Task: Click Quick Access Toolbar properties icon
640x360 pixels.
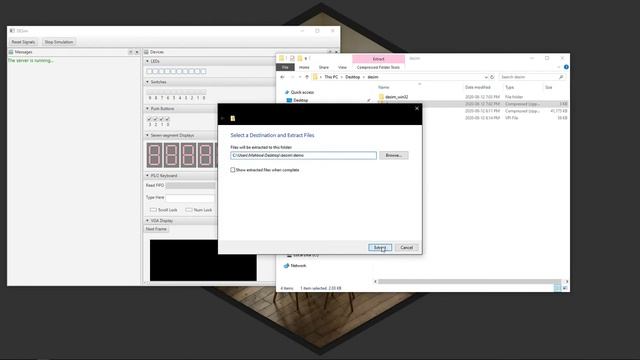Action: [292, 58]
